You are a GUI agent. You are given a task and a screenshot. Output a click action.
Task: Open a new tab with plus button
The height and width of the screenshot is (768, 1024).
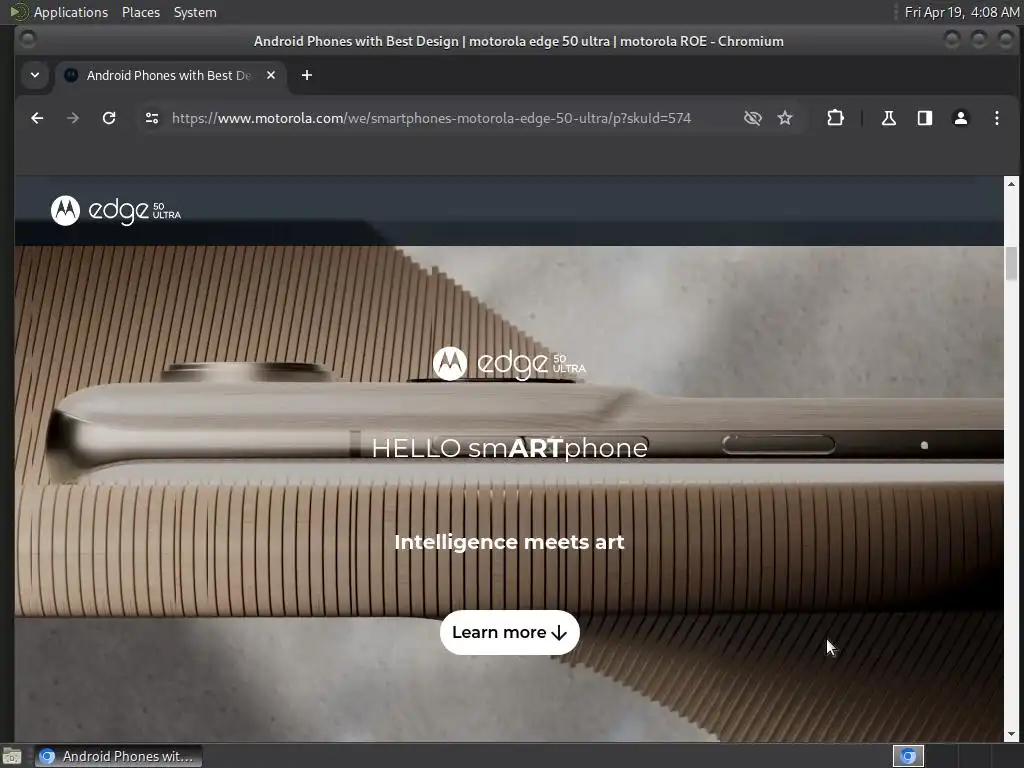(x=307, y=75)
